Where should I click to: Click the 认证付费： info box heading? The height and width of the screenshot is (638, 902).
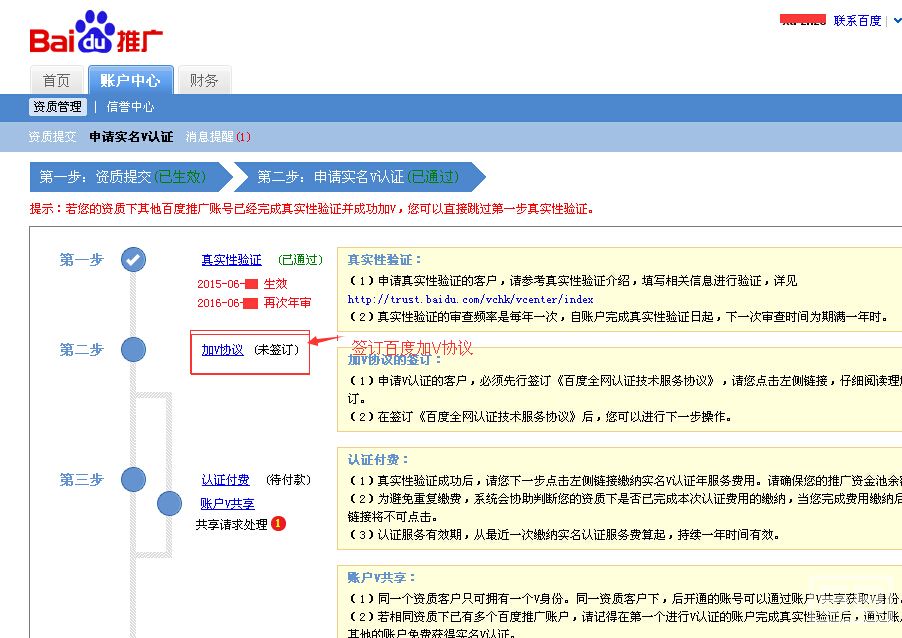(378, 460)
